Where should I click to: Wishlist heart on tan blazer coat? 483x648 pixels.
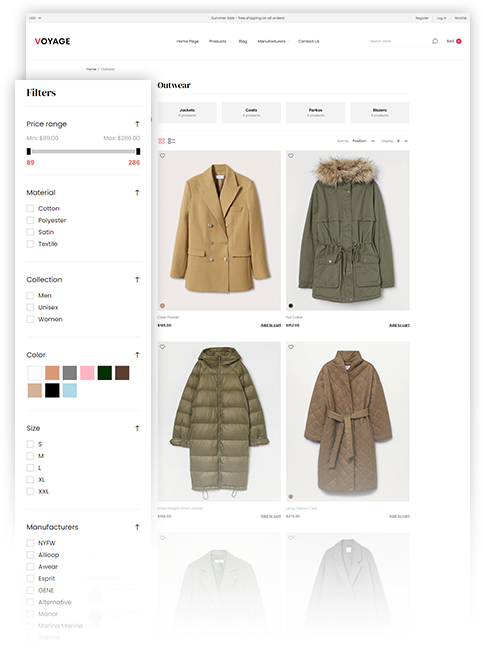point(163,156)
